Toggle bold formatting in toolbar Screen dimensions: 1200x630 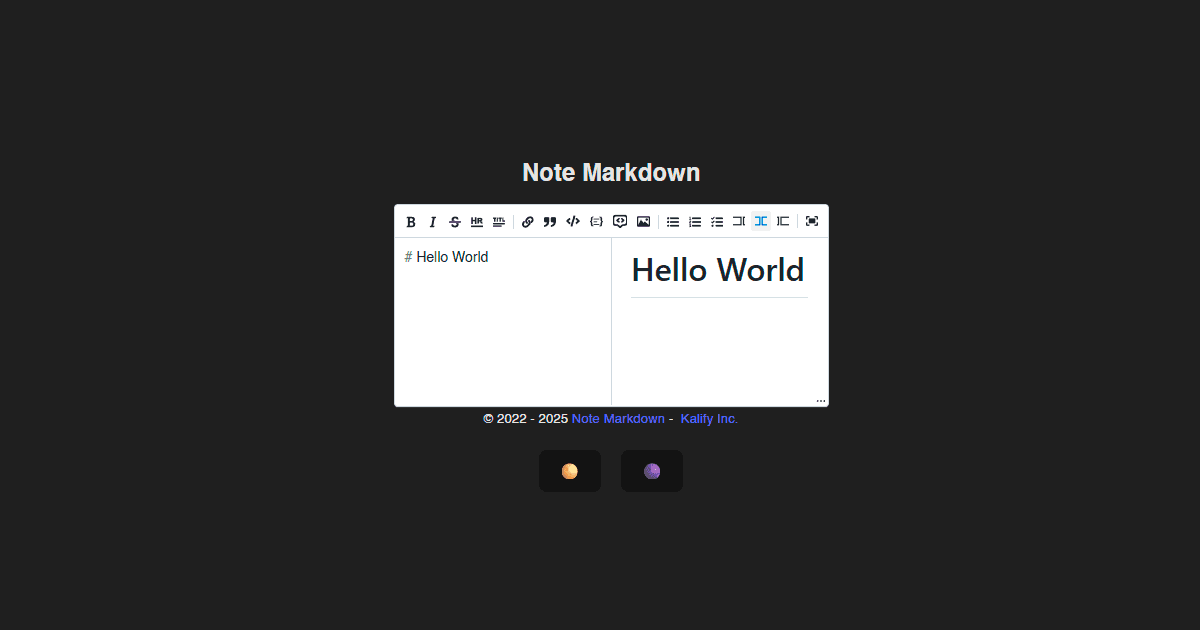click(x=411, y=222)
